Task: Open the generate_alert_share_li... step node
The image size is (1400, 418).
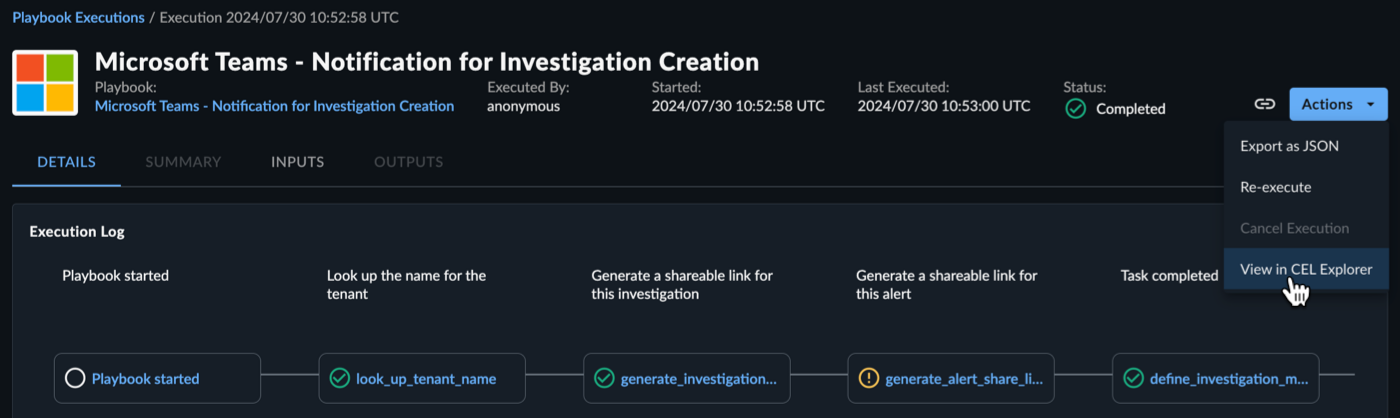Action: click(951, 378)
